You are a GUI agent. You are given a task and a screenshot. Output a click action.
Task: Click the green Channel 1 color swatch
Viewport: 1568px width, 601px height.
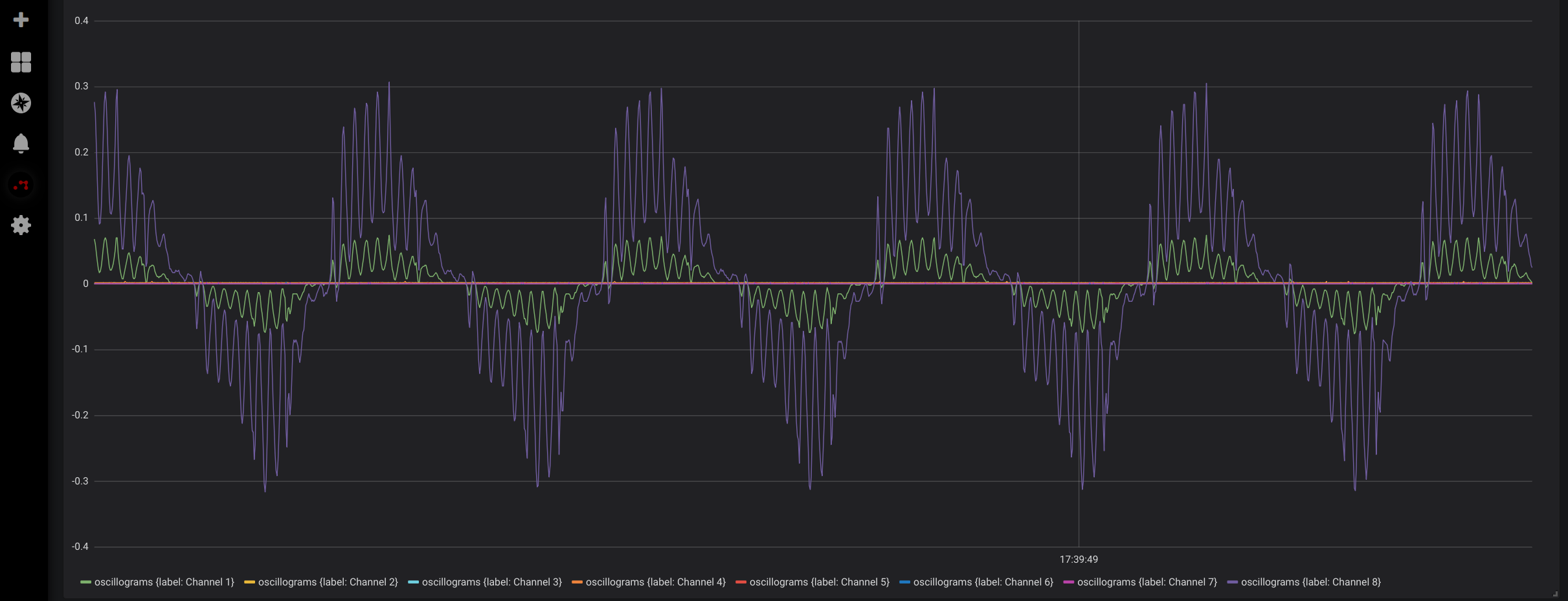pos(85,582)
